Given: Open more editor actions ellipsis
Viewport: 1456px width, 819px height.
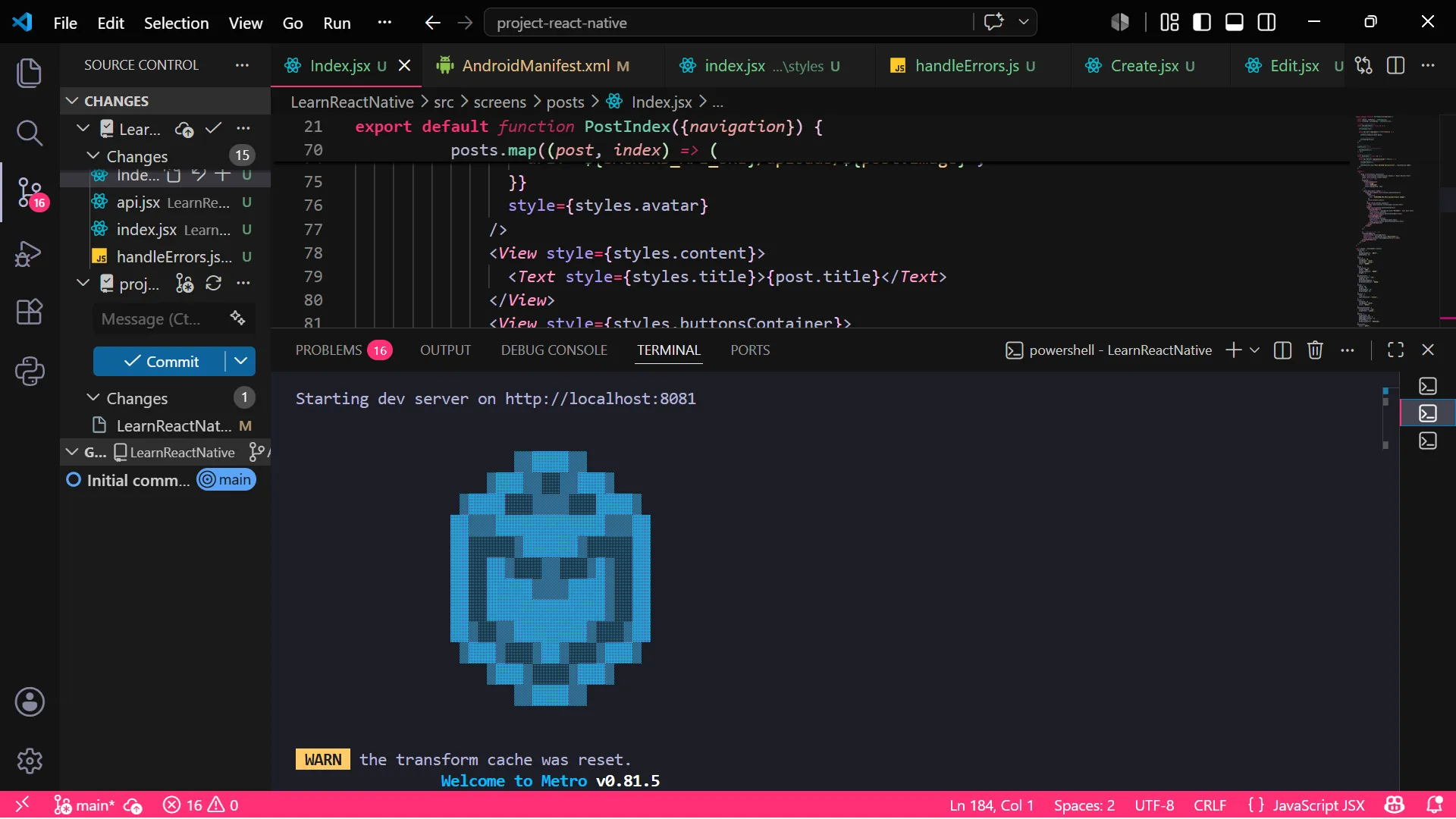Looking at the screenshot, I should (x=1428, y=65).
